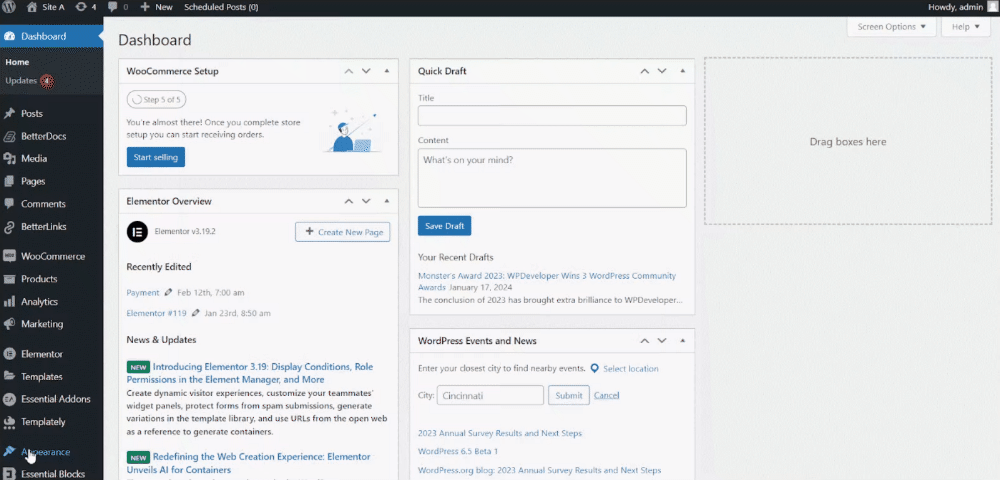The width and height of the screenshot is (1000, 480).
Task: Click the Media icon in sidebar
Action: [9, 159]
